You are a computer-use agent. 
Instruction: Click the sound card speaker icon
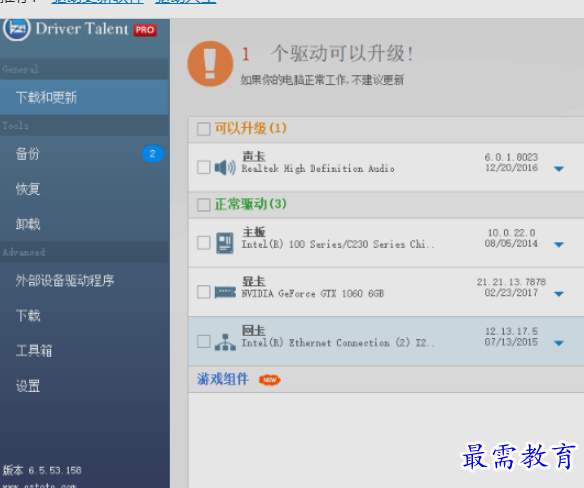tap(225, 168)
